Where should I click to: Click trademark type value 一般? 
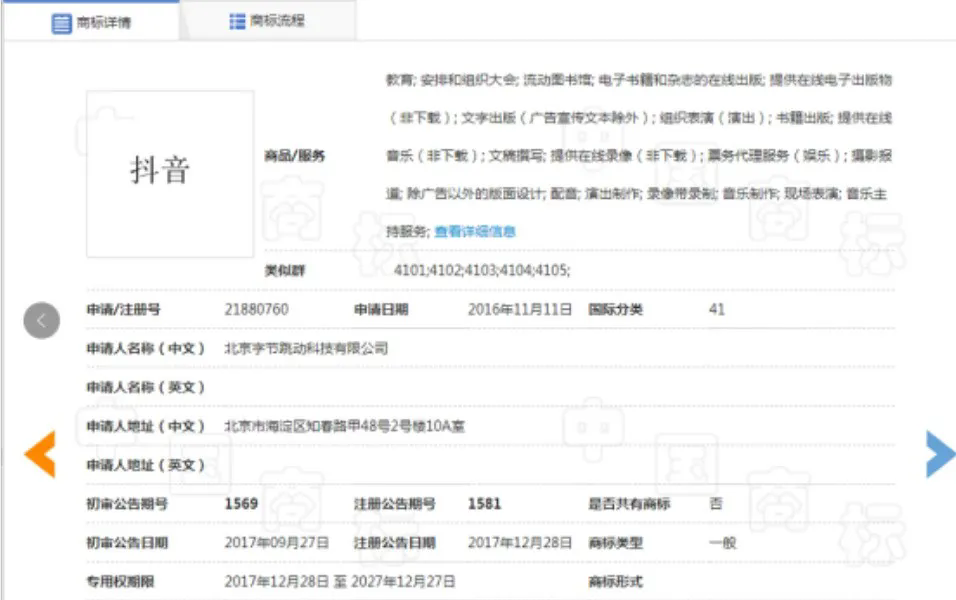coord(722,543)
